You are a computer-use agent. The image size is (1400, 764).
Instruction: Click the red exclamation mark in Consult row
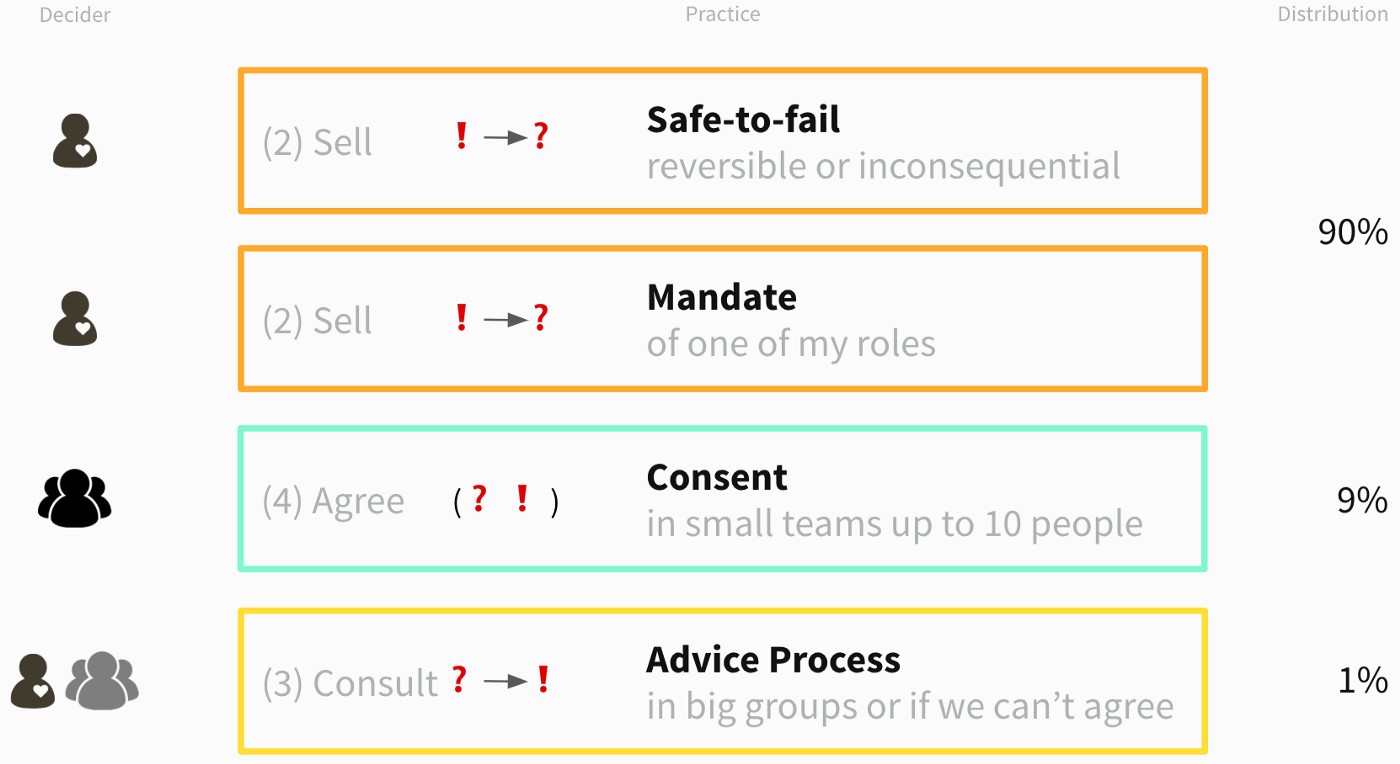tap(543, 680)
